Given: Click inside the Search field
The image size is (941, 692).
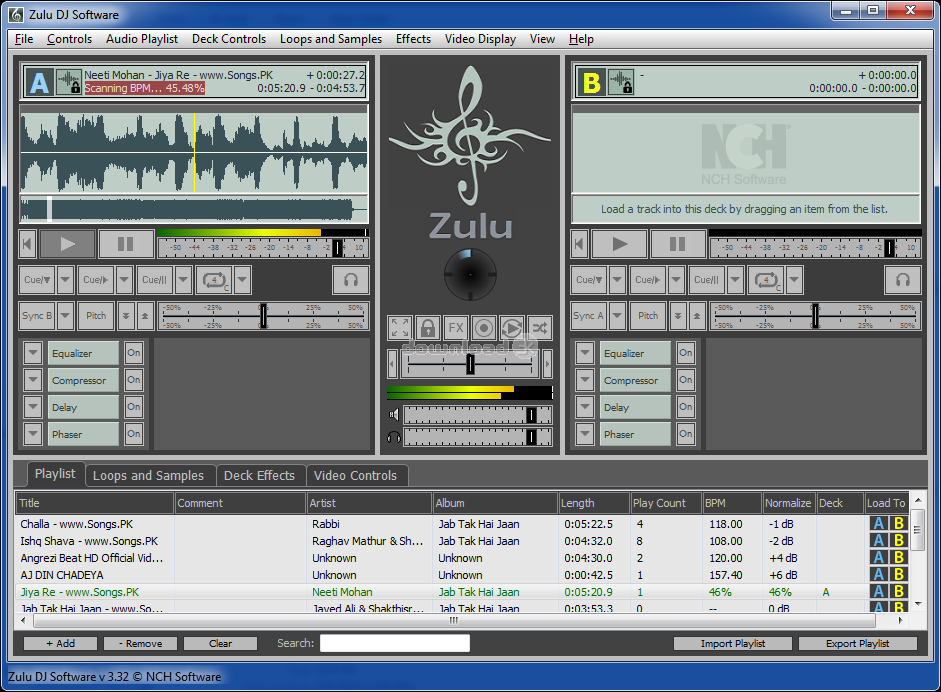Looking at the screenshot, I should tap(393, 643).
